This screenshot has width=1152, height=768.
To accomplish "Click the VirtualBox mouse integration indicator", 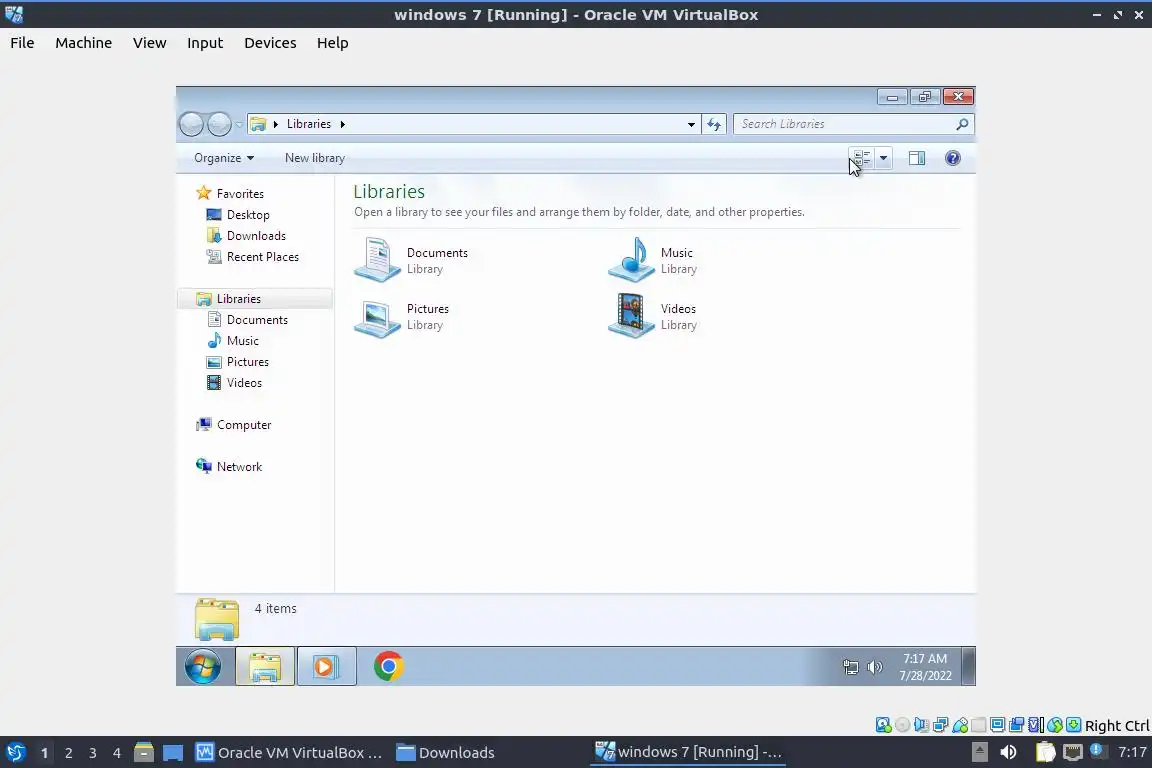I will pos(1055,725).
